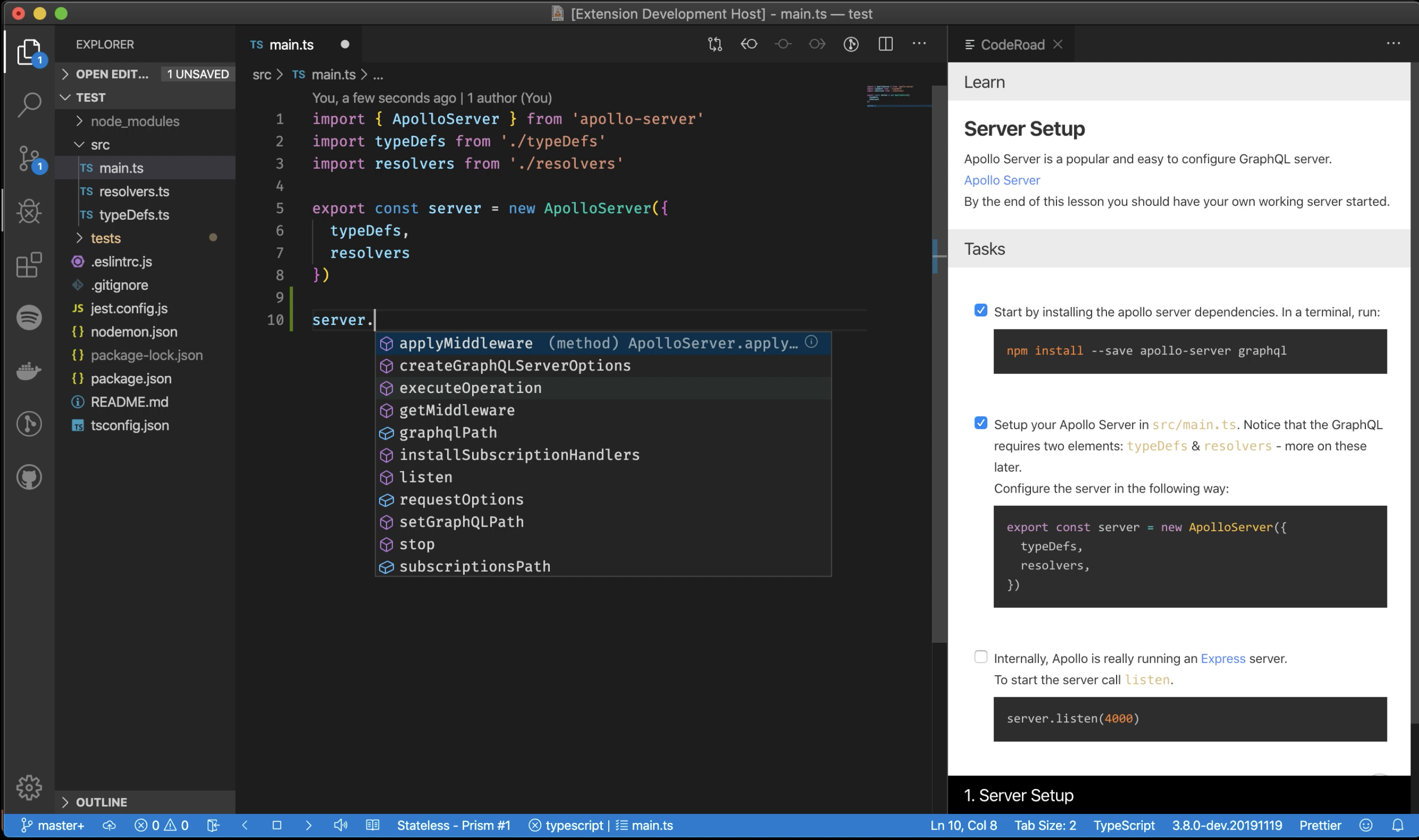Select listen from the autocomplete list
The height and width of the screenshot is (840, 1419).
[x=603, y=477]
